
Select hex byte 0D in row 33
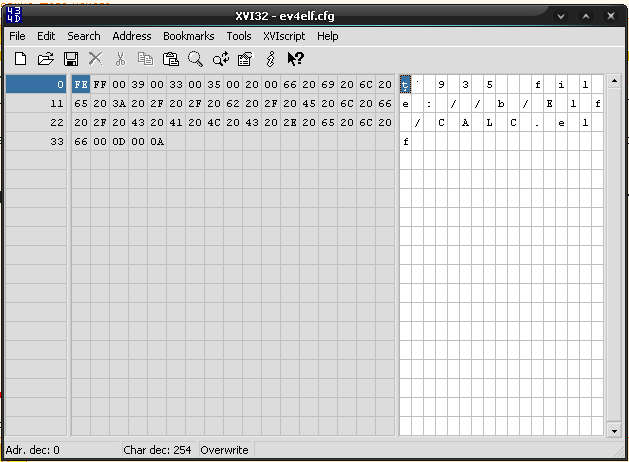(119, 142)
